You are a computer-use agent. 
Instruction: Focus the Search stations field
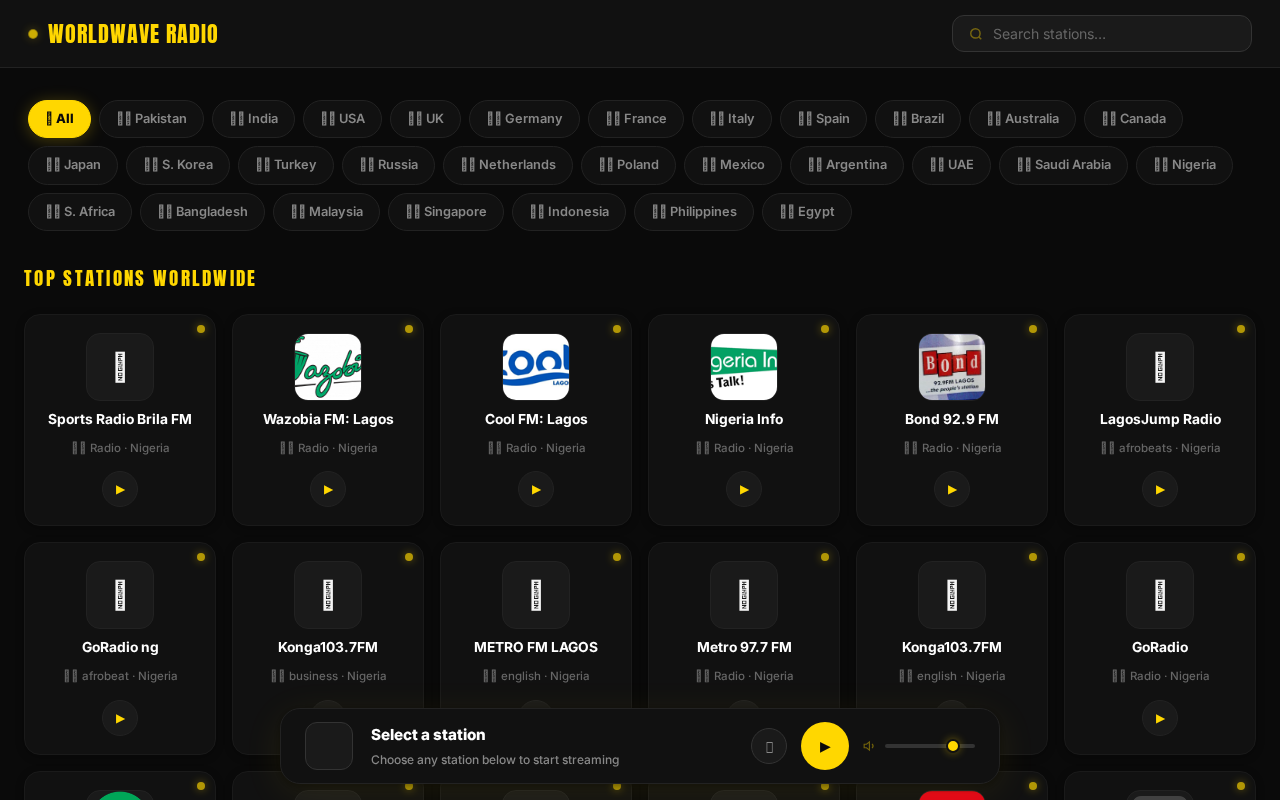click(1102, 34)
